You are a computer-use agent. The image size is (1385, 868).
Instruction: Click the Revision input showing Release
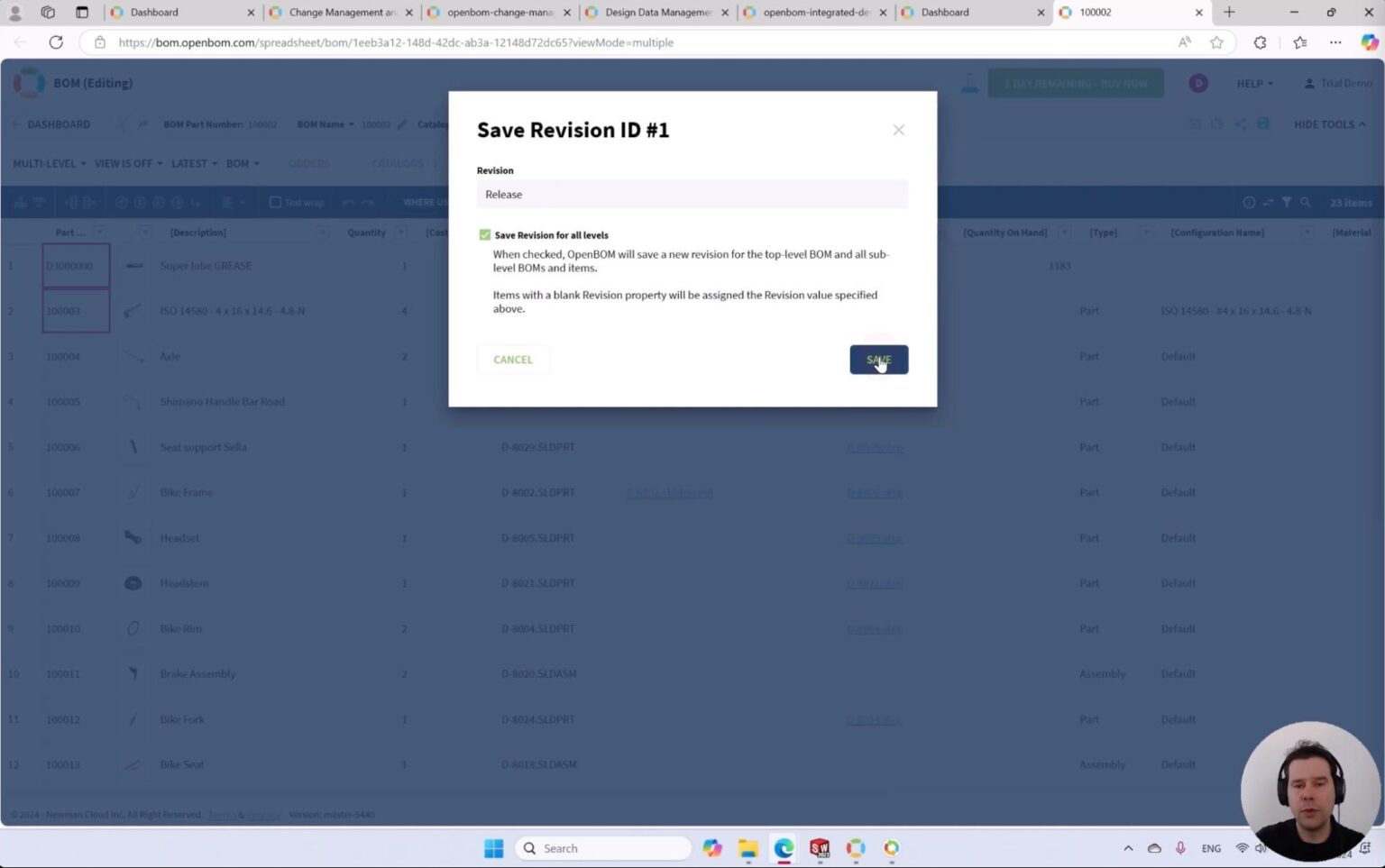[x=692, y=194]
